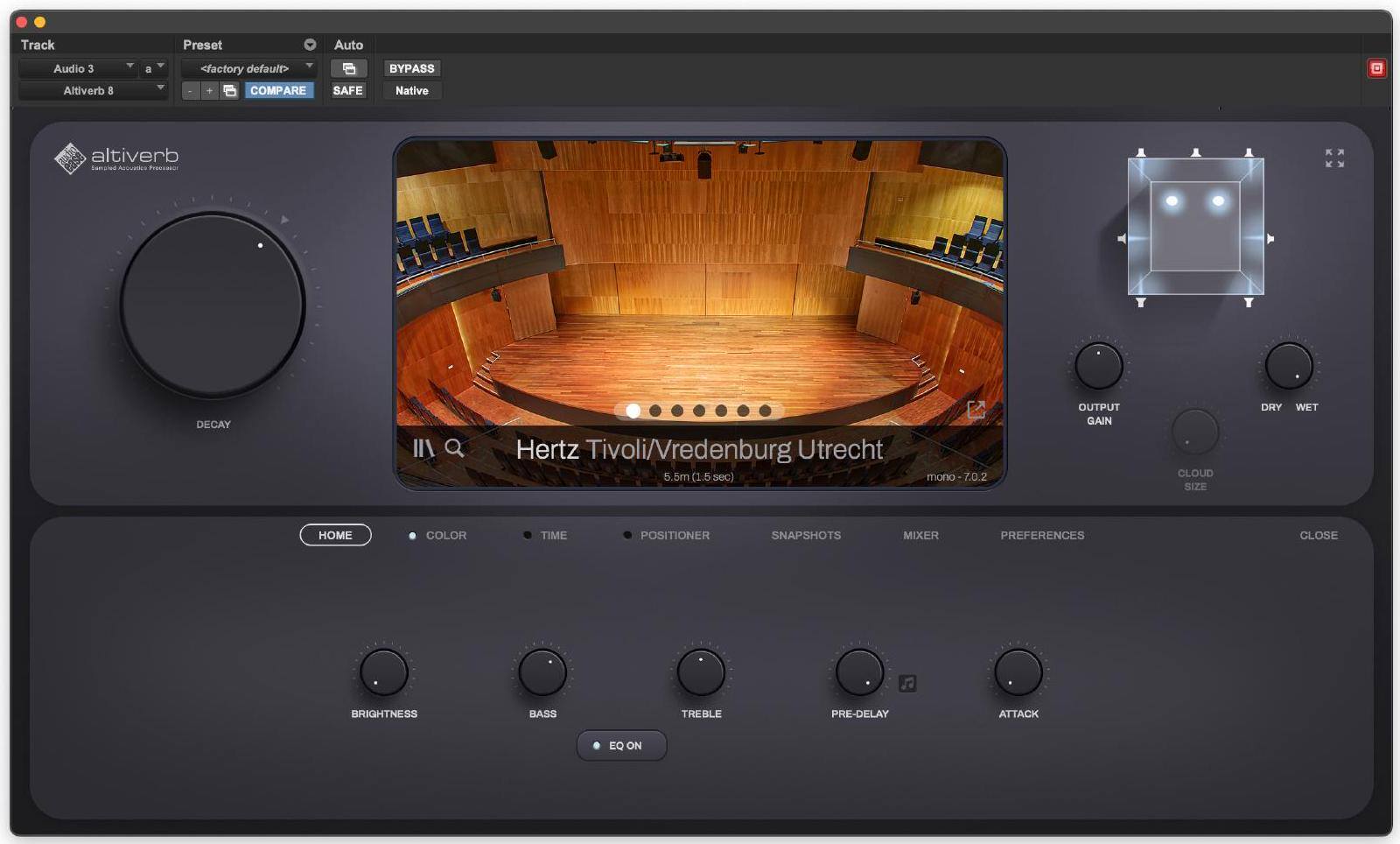Image resolution: width=1400 pixels, height=844 pixels.
Task: Open the impulse response library browser icon
Action: click(423, 448)
